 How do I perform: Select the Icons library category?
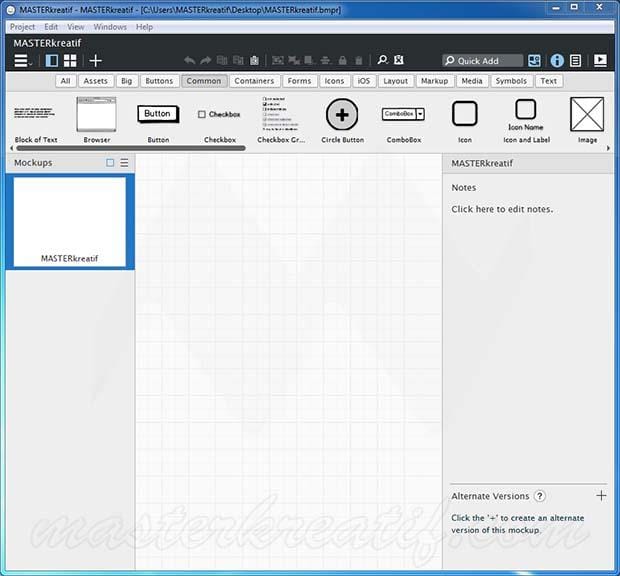click(335, 81)
